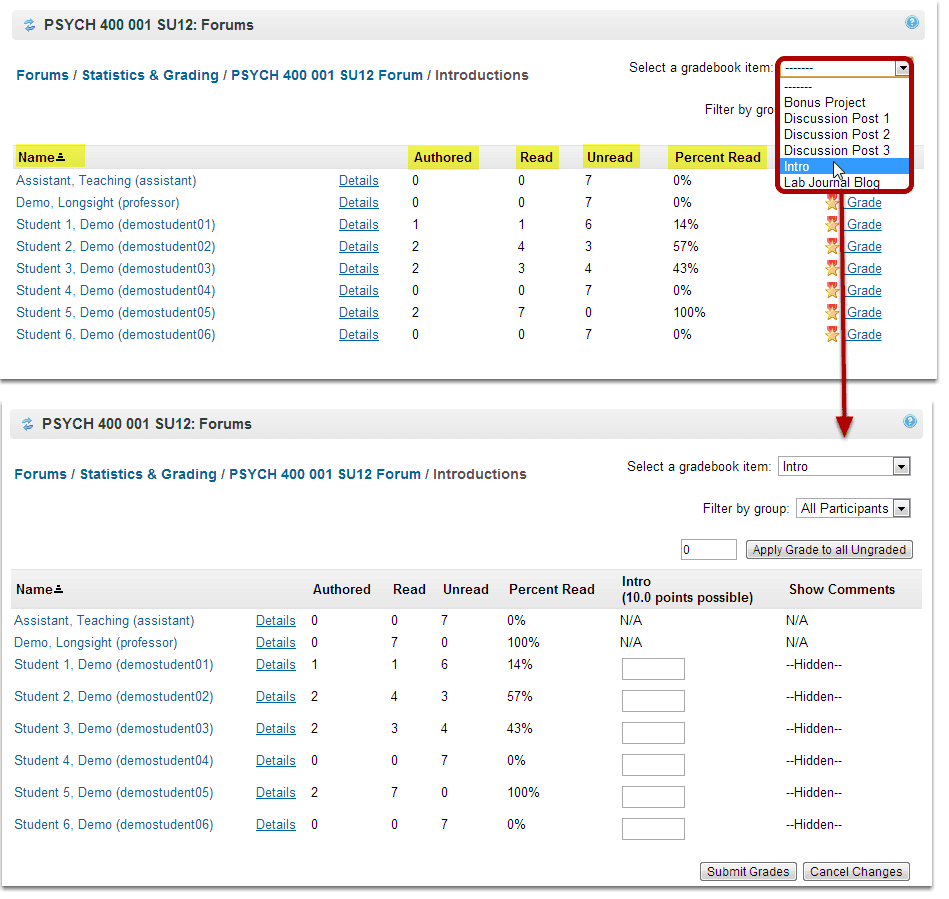Select Discussion Post 1 in gradebook list
The height and width of the screenshot is (899, 949).
point(836,119)
